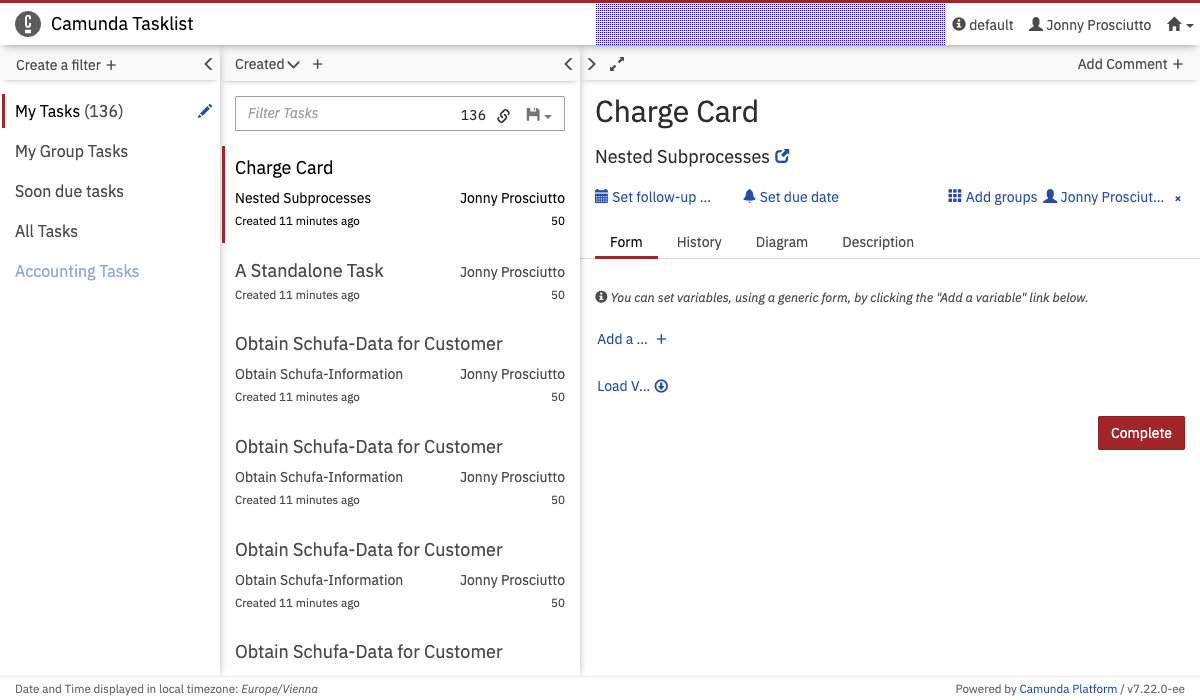Collapse the task list panel chevron
Screen dimensions: 1200x700
pyautogui.click(x=568, y=64)
